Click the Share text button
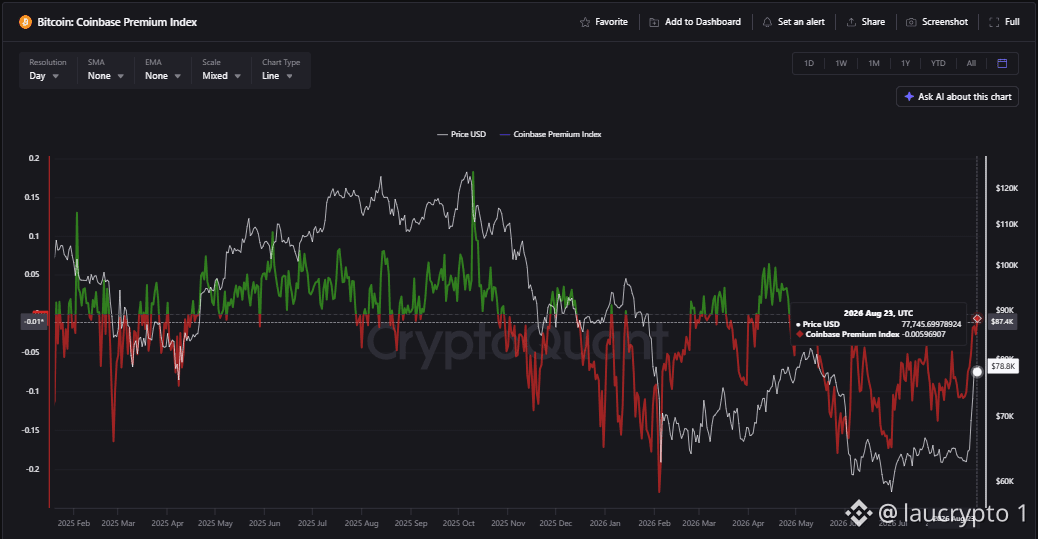 [873, 22]
